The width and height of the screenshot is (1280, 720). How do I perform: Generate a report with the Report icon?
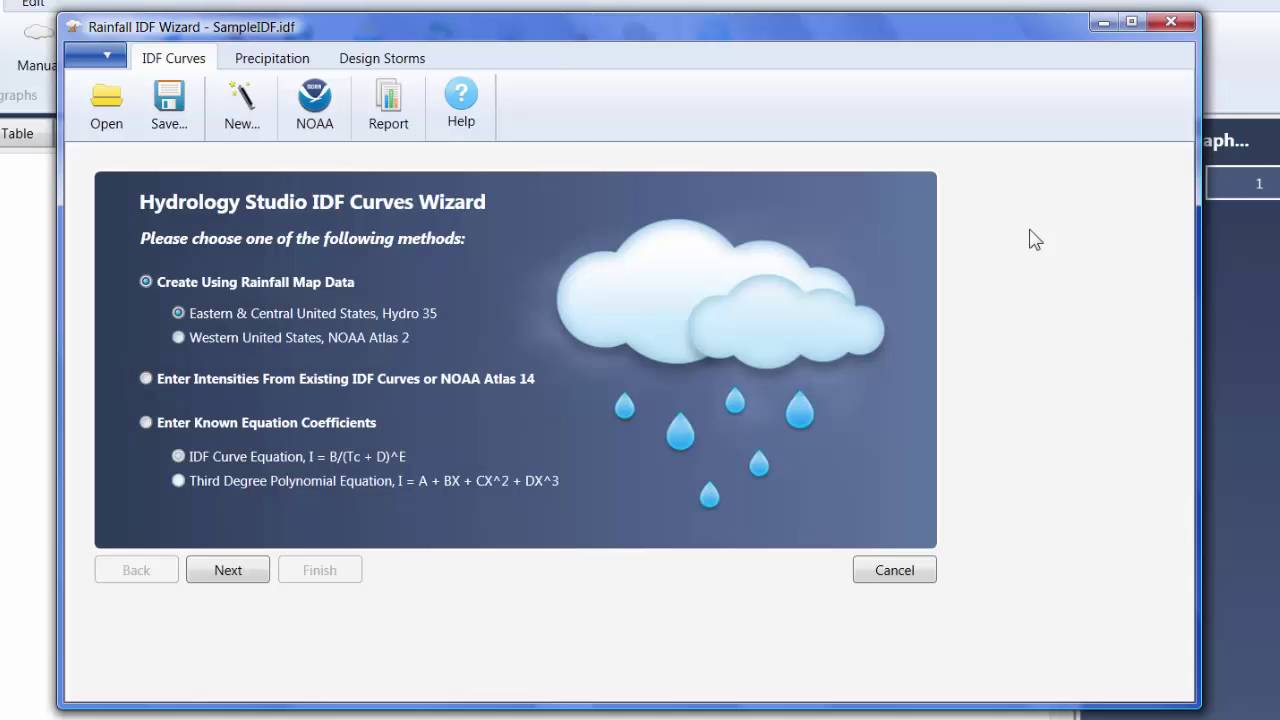click(388, 106)
